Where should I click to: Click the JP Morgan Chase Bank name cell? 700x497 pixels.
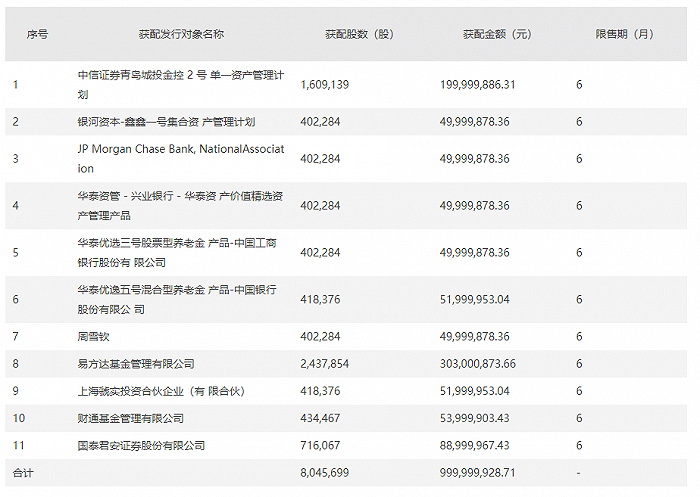click(181, 159)
